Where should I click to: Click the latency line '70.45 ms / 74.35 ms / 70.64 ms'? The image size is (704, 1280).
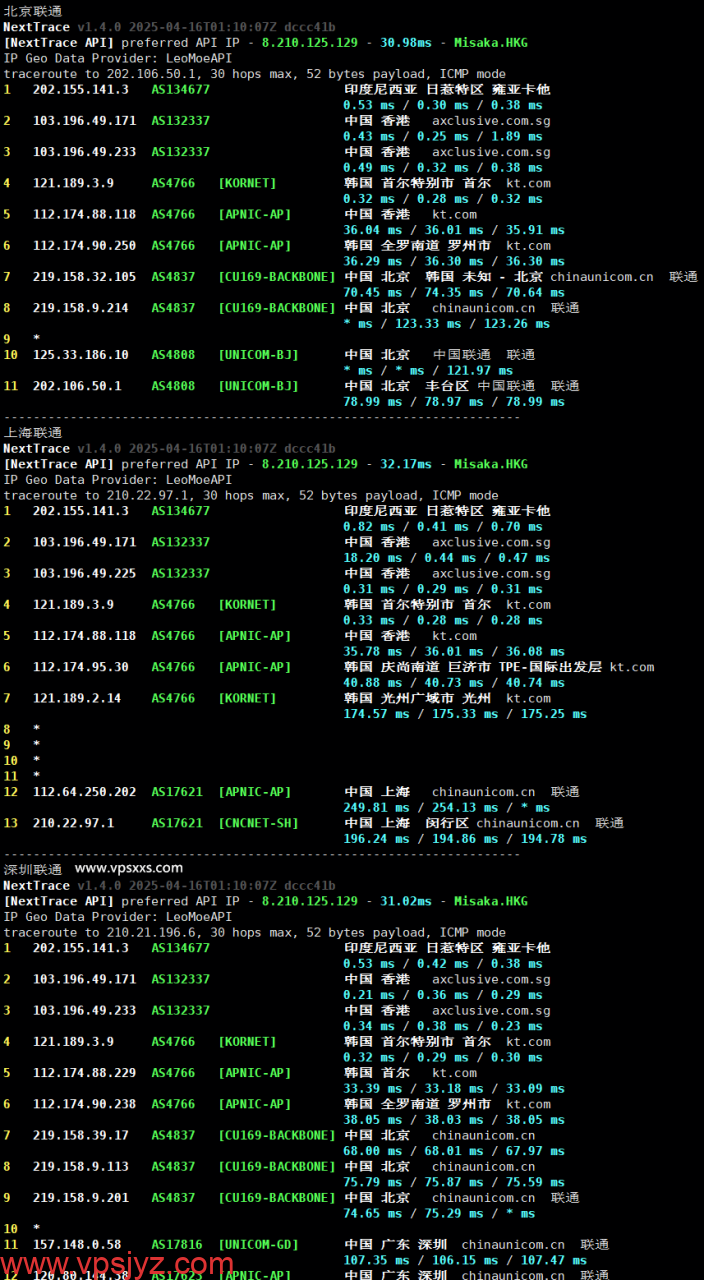454,293
